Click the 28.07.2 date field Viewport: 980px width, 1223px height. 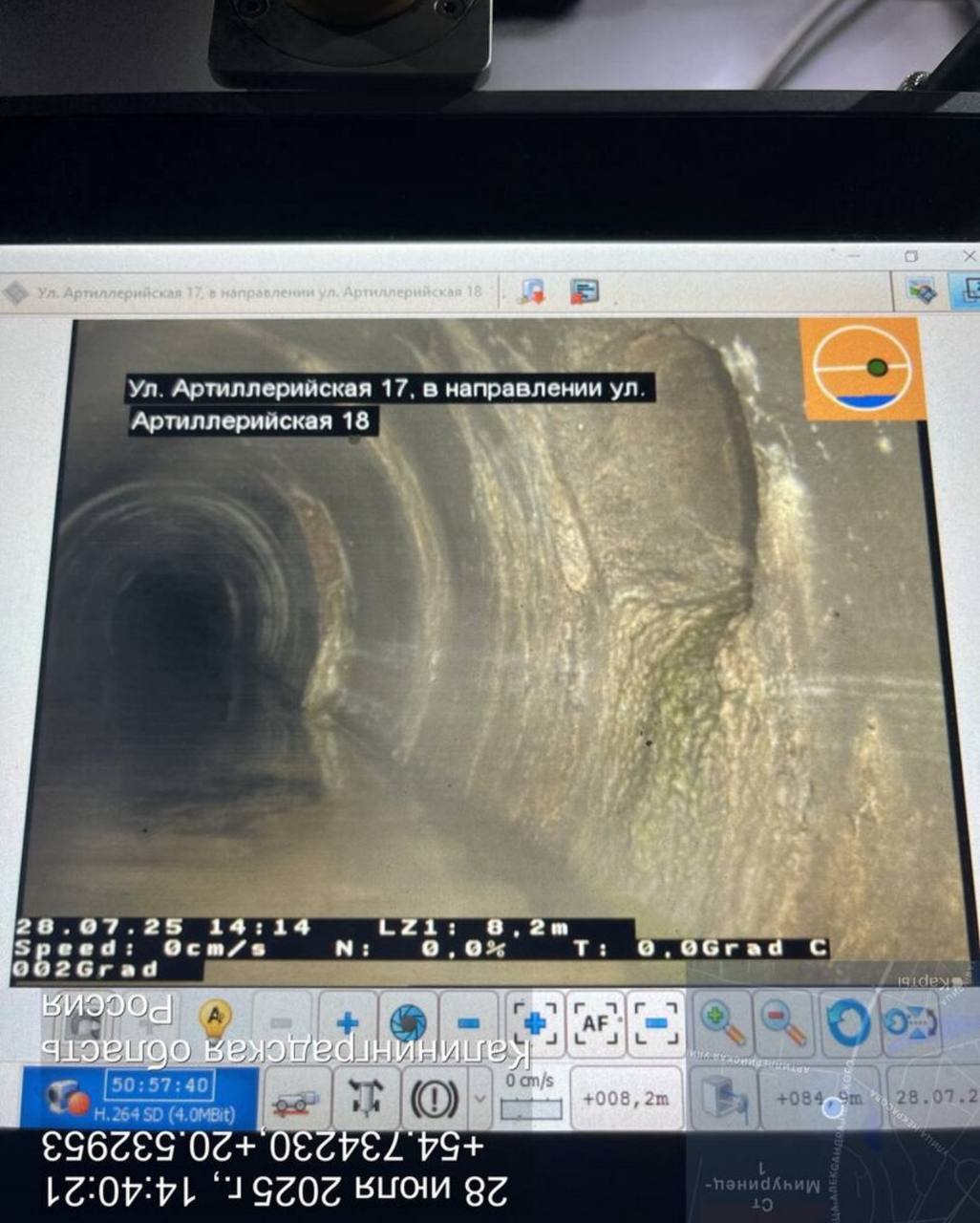tap(936, 1096)
